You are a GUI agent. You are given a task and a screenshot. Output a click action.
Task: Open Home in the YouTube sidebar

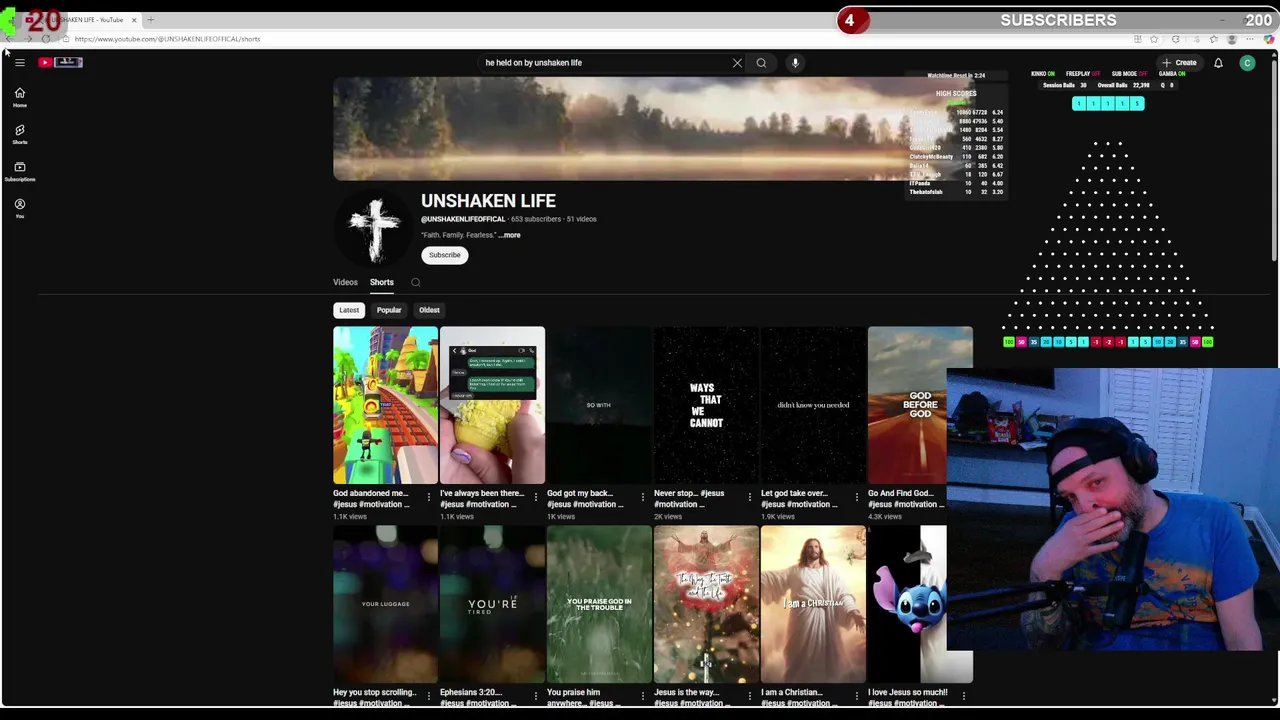point(19,97)
